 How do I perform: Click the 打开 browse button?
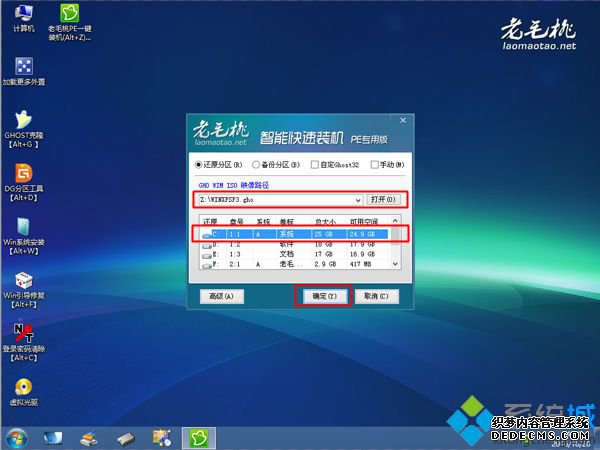pos(383,200)
